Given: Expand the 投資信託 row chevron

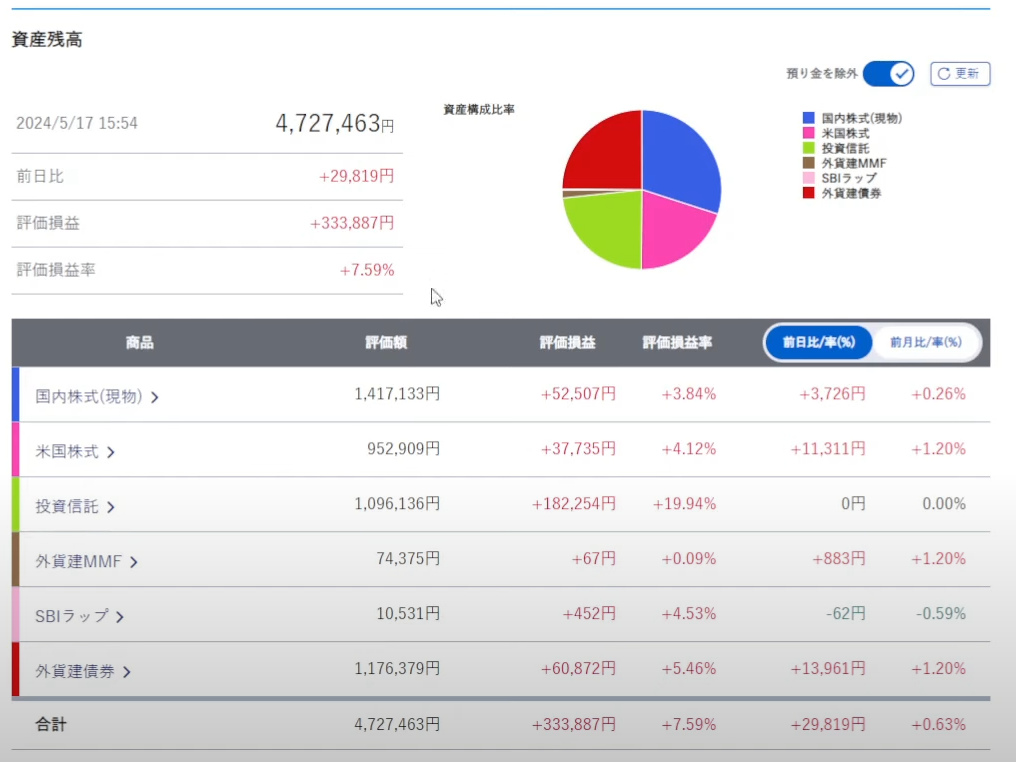Looking at the screenshot, I should coord(111,507).
